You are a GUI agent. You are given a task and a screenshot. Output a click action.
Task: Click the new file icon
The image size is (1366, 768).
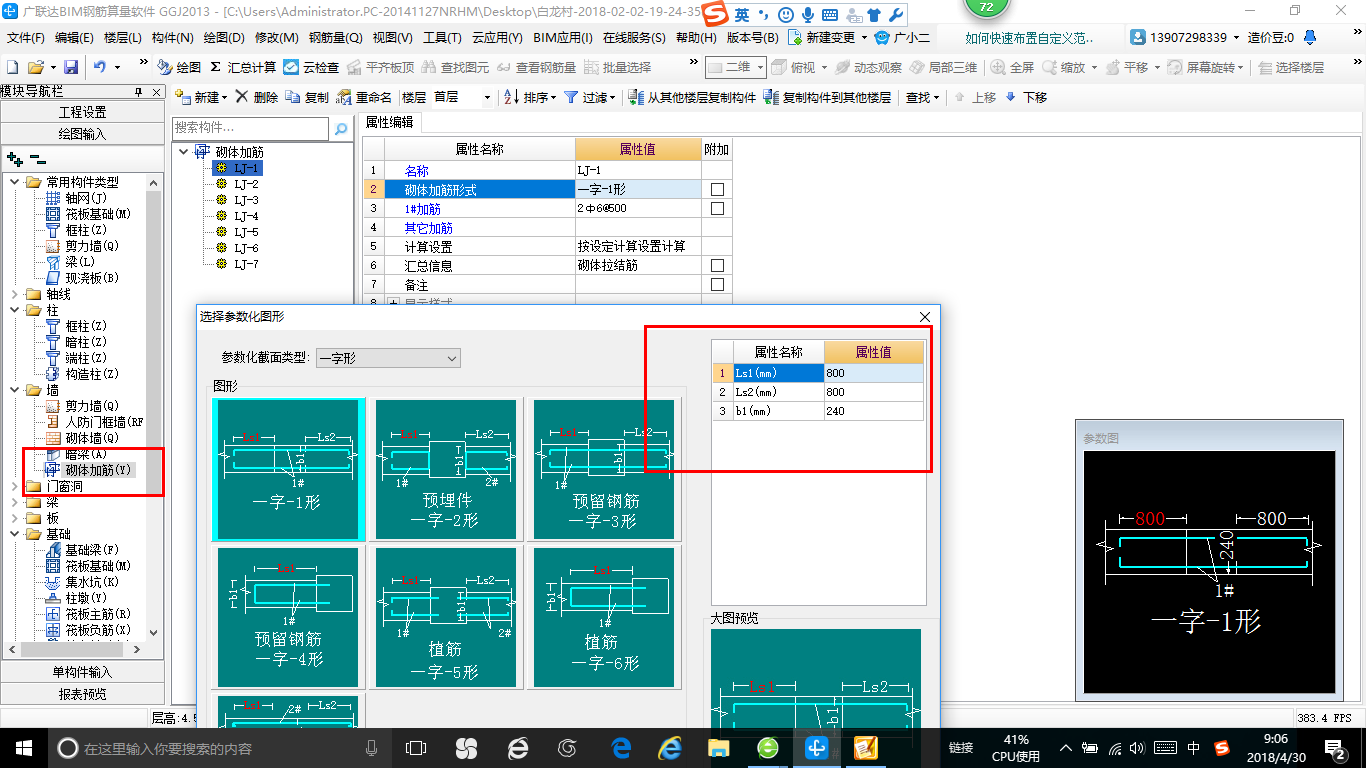(x=12, y=67)
